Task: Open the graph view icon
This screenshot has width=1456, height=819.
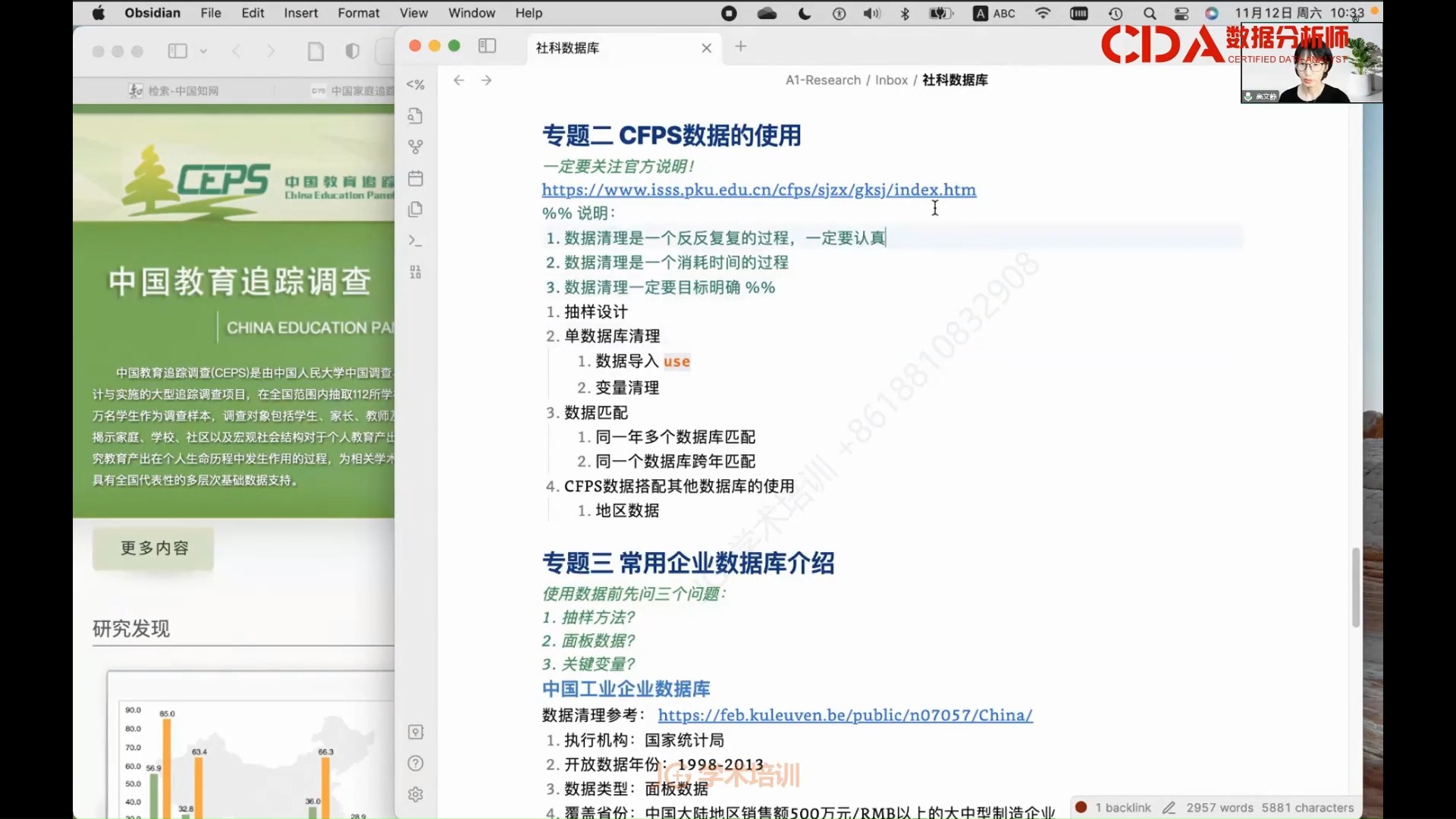Action: pos(415,146)
